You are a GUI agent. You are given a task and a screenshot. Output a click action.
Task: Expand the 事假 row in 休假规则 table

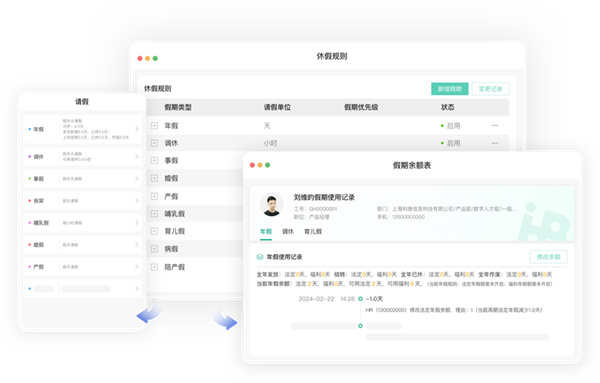(154, 160)
